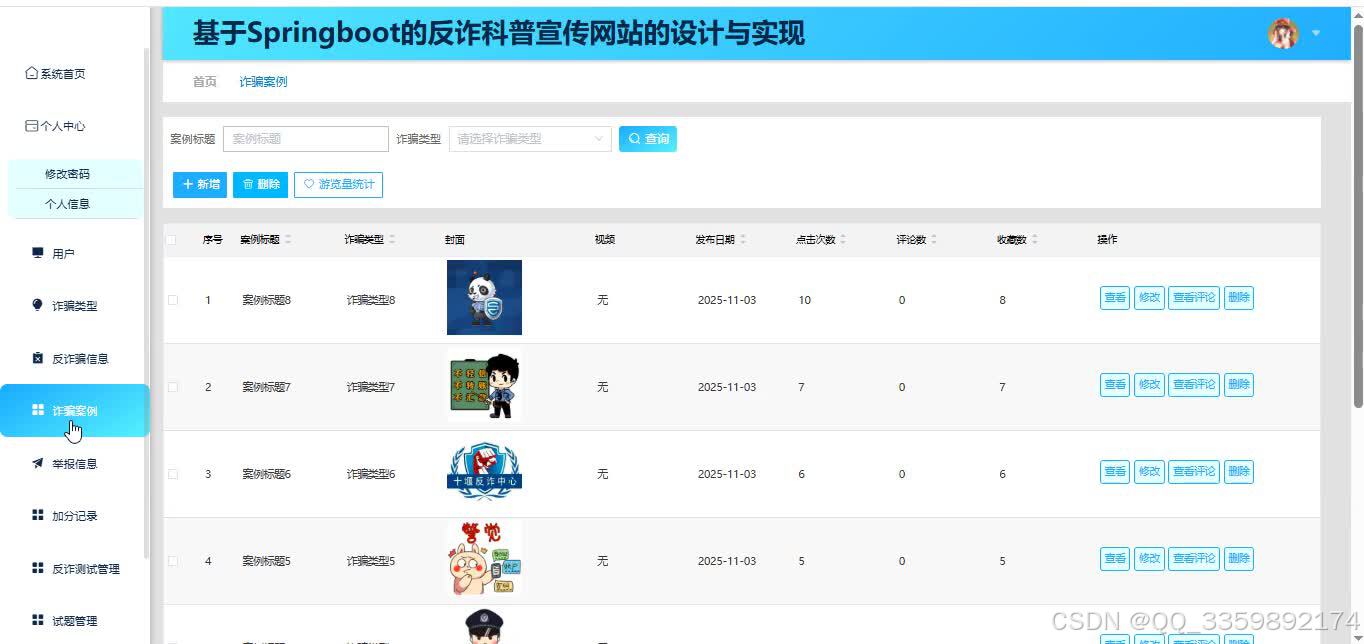Click the 诈骗案例 breadcrumb

pyautogui.click(x=263, y=82)
